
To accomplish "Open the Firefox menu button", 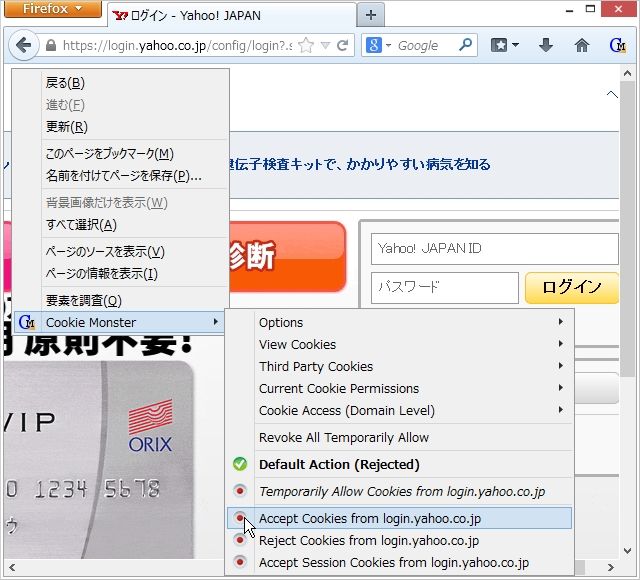I will [x=53, y=9].
